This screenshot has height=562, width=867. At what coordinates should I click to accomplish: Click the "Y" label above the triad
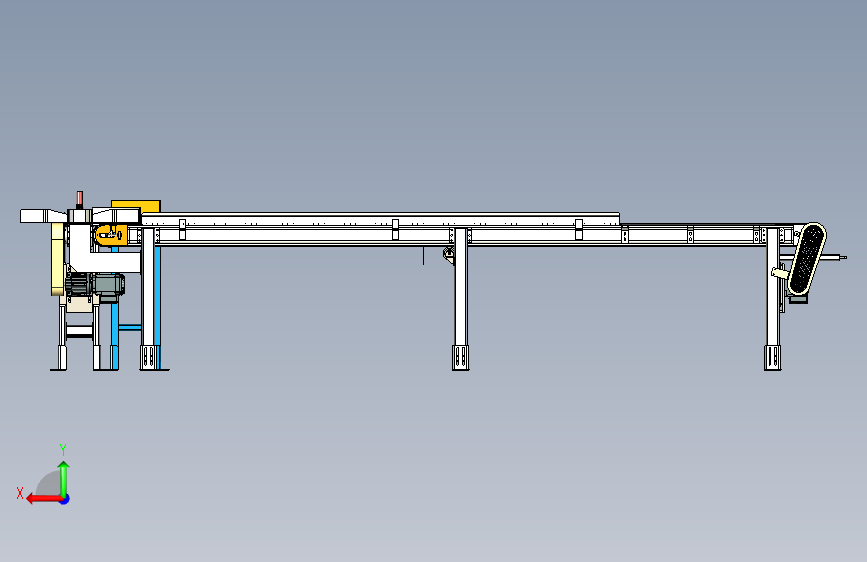(x=63, y=449)
